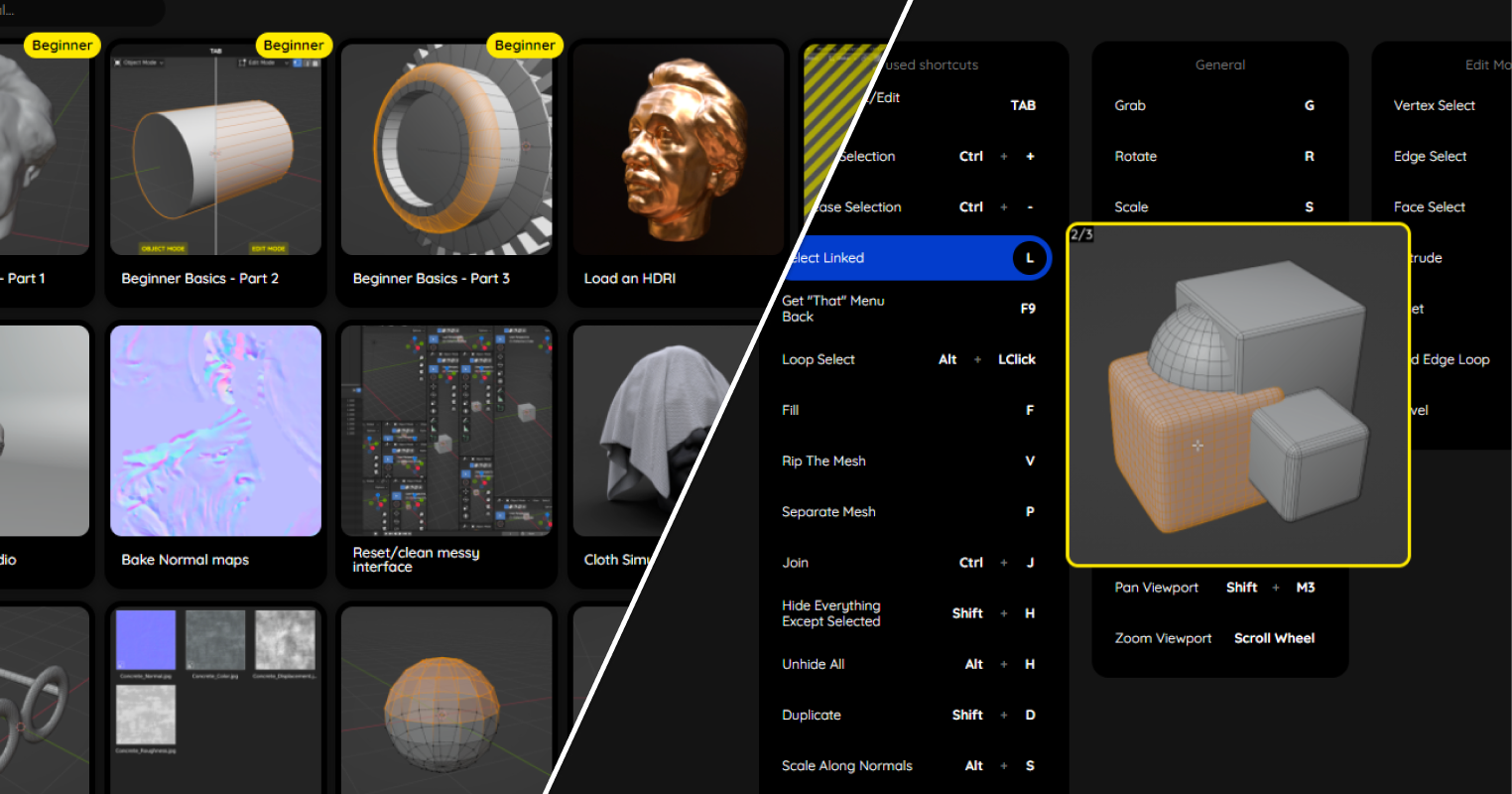The image size is (1512, 794).
Task: Click the Rip The Mesh shortcut
Action: [823, 461]
